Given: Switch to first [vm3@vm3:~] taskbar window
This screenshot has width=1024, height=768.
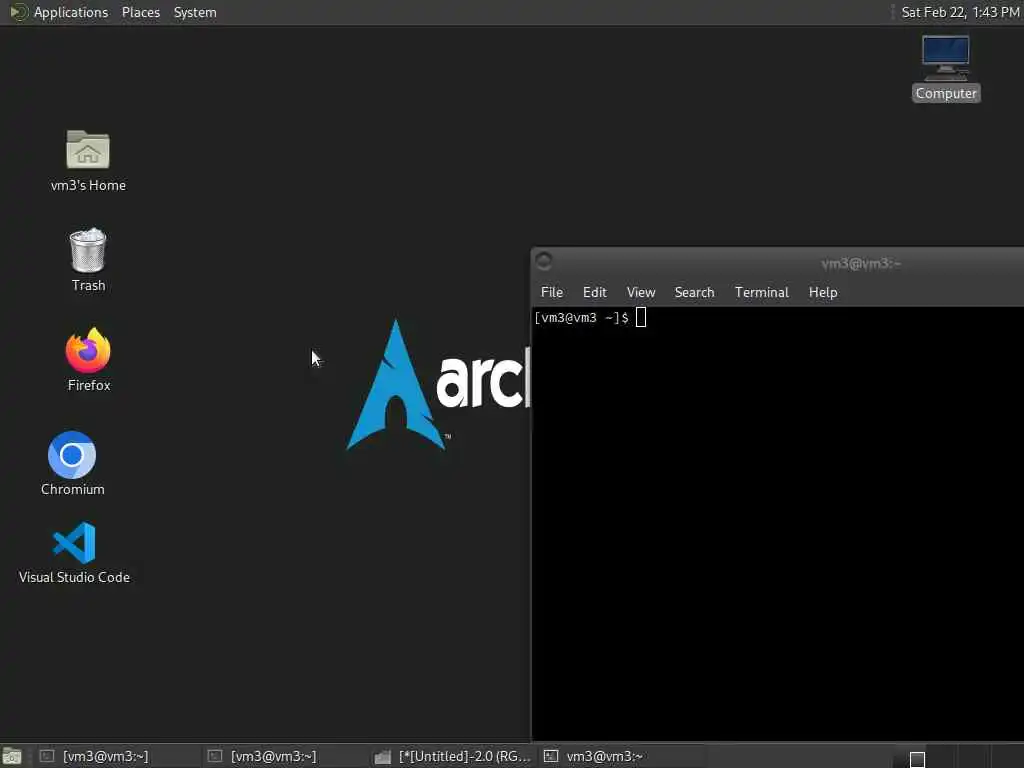Looking at the screenshot, I should point(116,756).
